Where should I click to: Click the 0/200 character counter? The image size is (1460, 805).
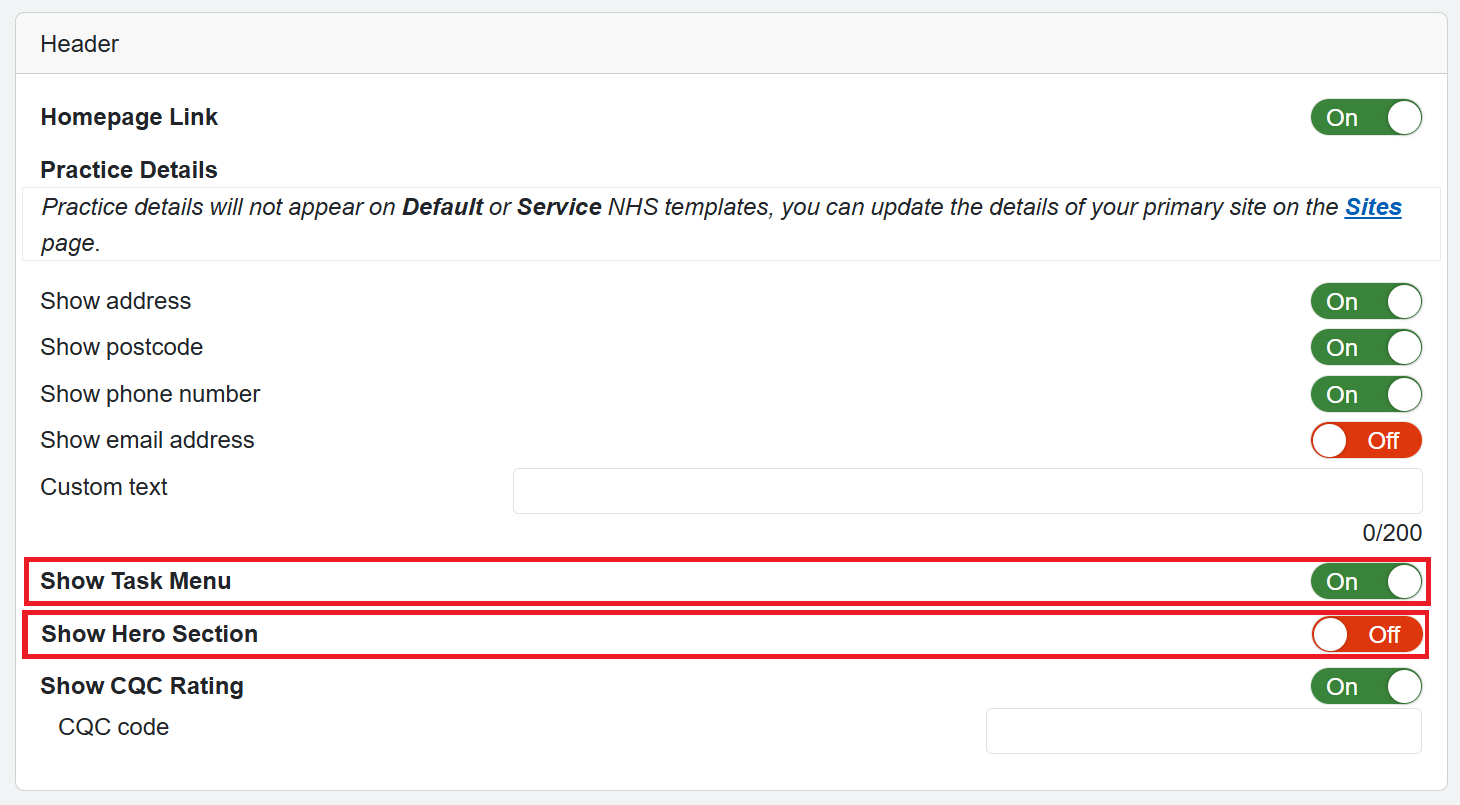(x=1392, y=533)
